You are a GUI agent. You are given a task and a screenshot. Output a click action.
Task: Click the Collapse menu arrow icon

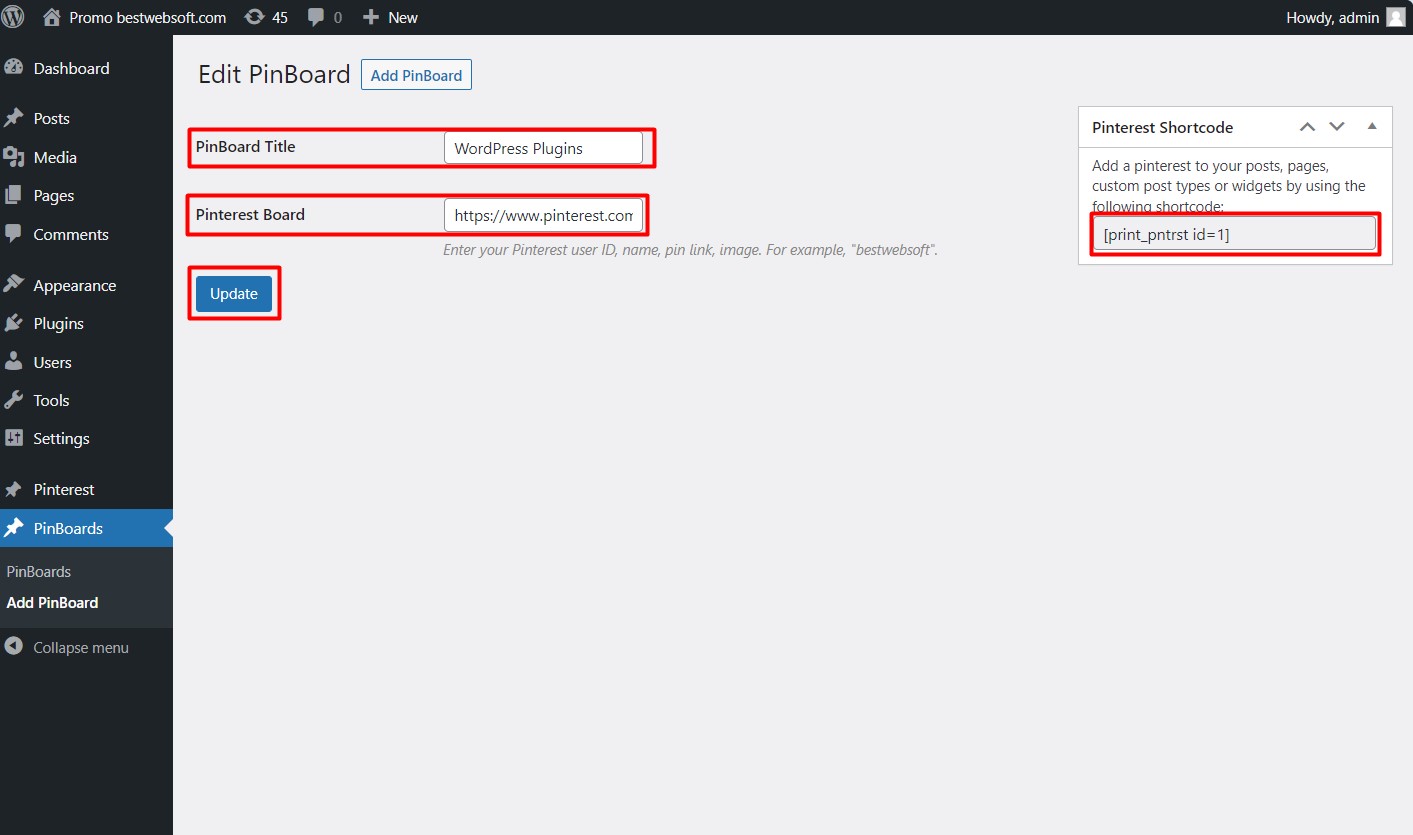pos(14,647)
